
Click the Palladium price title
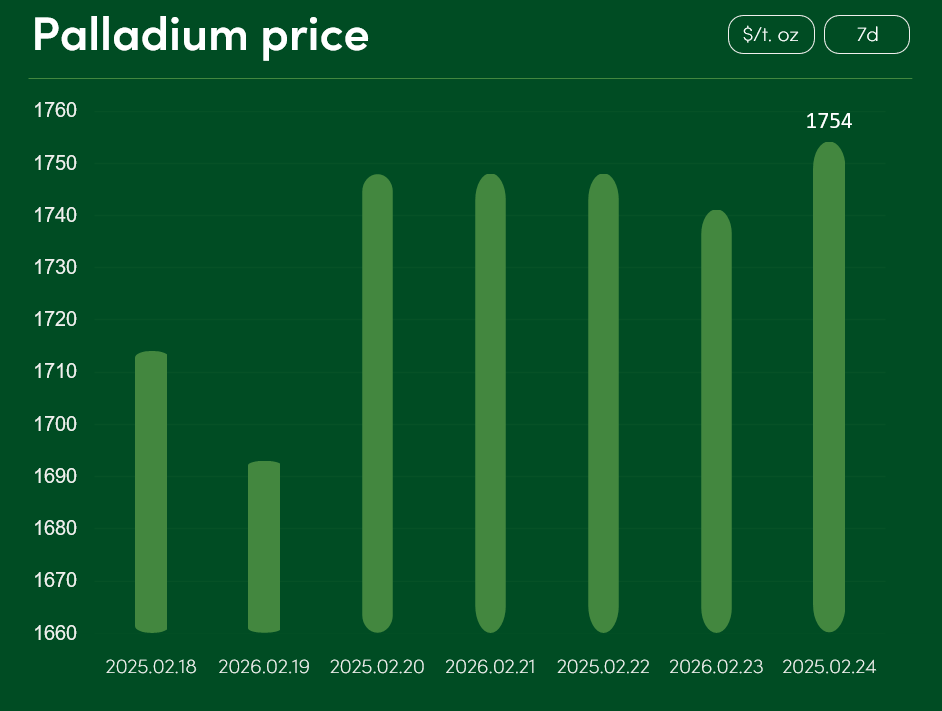coord(201,36)
